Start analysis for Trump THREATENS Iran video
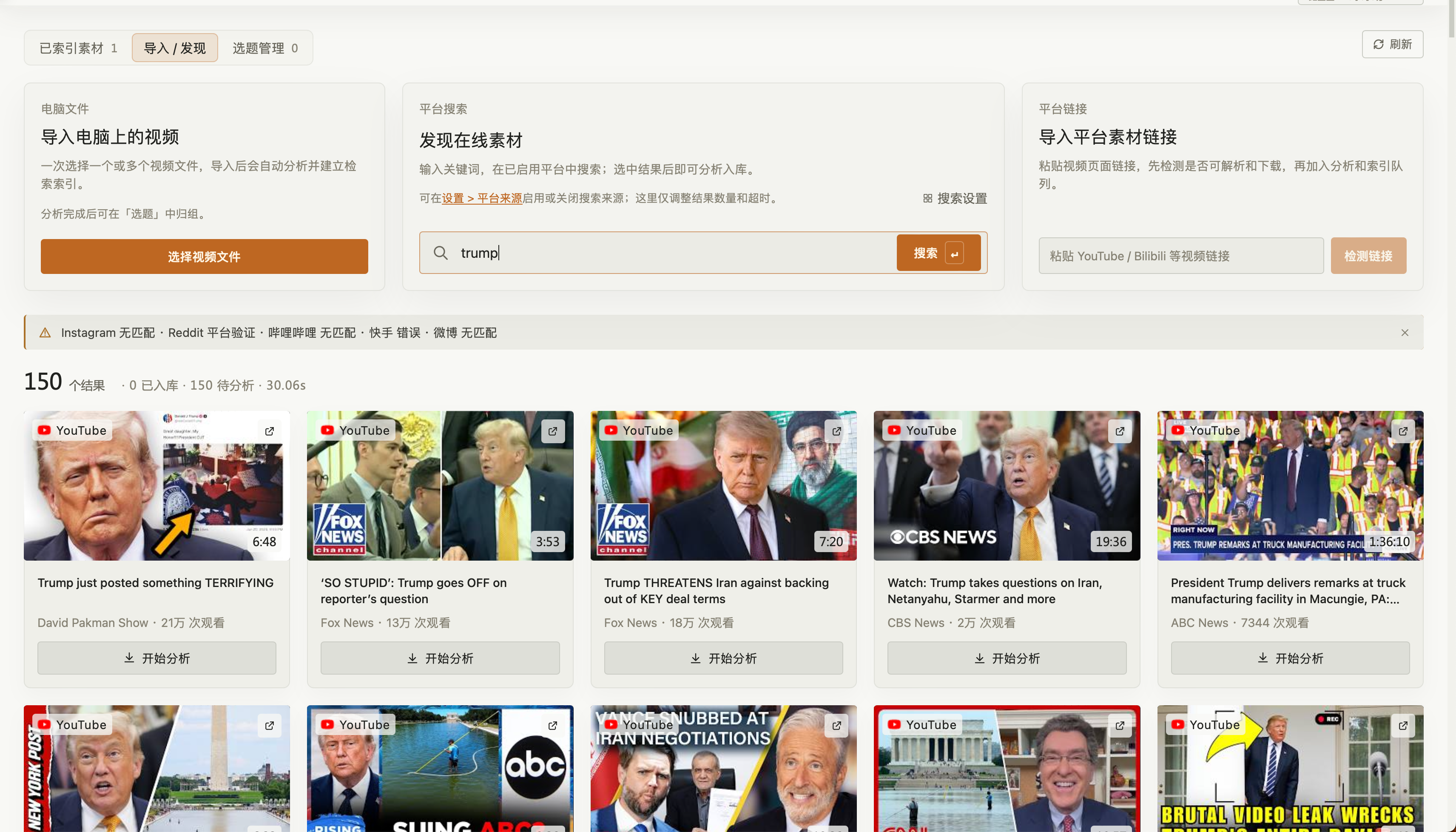The height and width of the screenshot is (832, 1456). click(x=723, y=658)
